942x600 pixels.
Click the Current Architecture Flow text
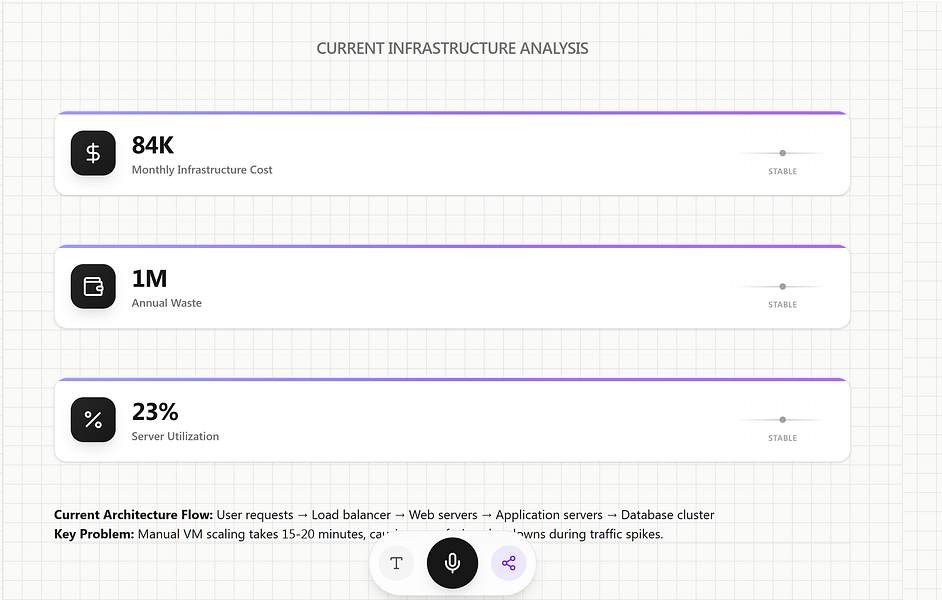point(384,515)
